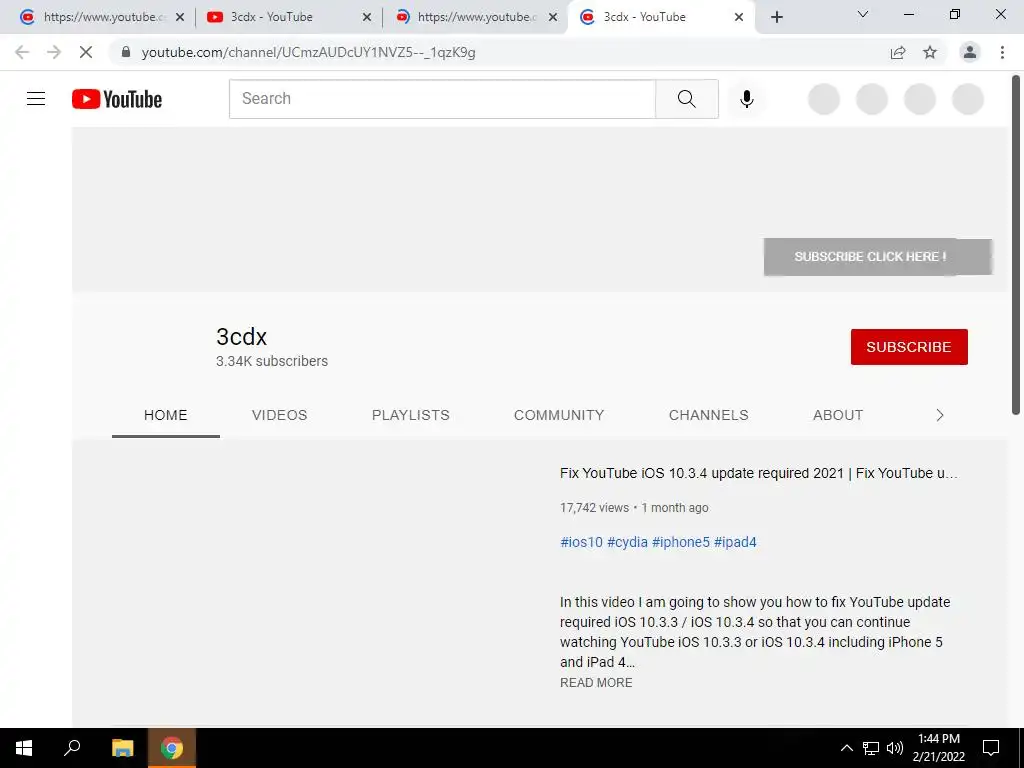Click the search magnifier button

[x=686, y=99]
